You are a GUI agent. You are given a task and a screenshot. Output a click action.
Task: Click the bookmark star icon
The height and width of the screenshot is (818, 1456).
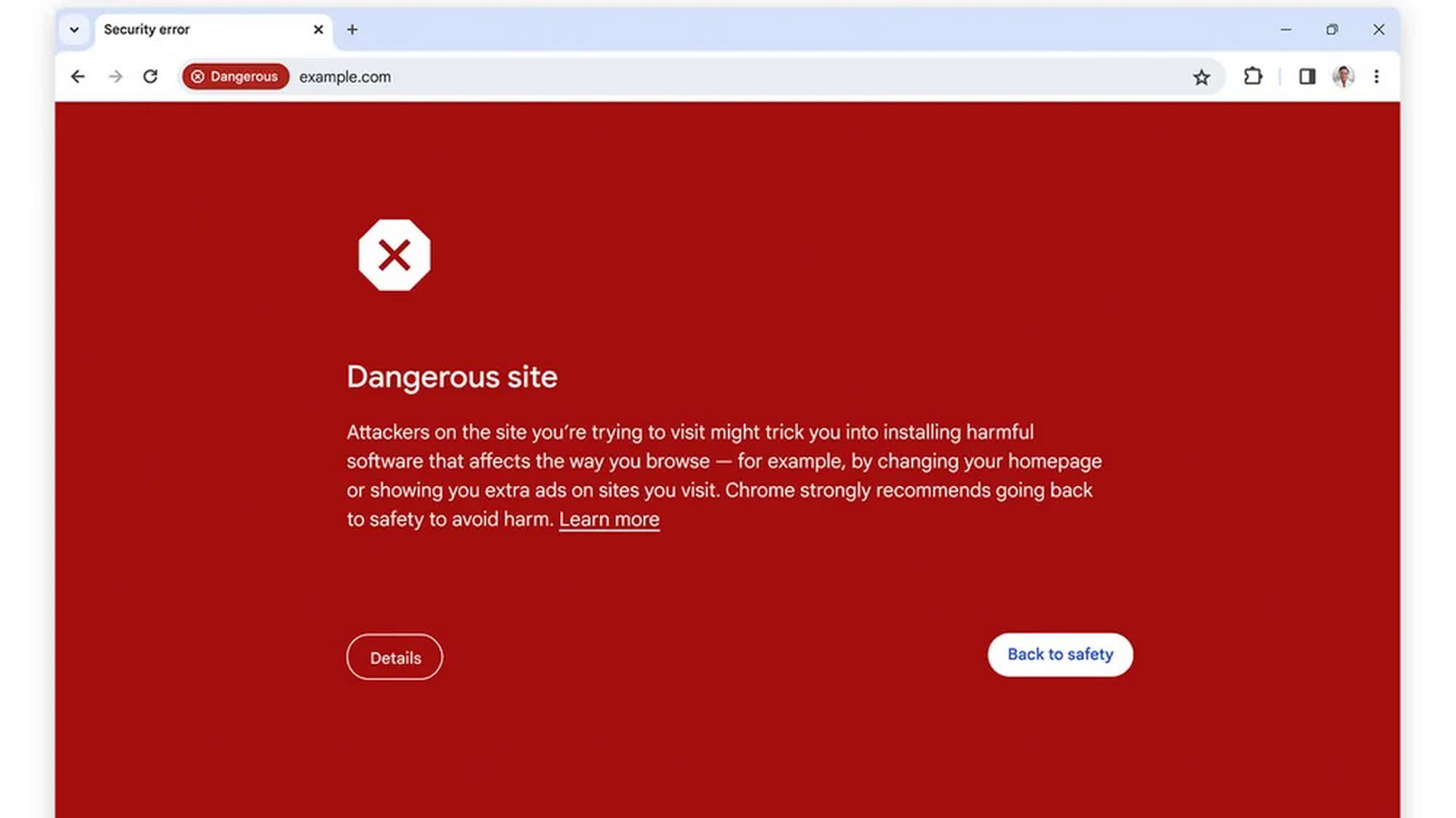click(1202, 77)
